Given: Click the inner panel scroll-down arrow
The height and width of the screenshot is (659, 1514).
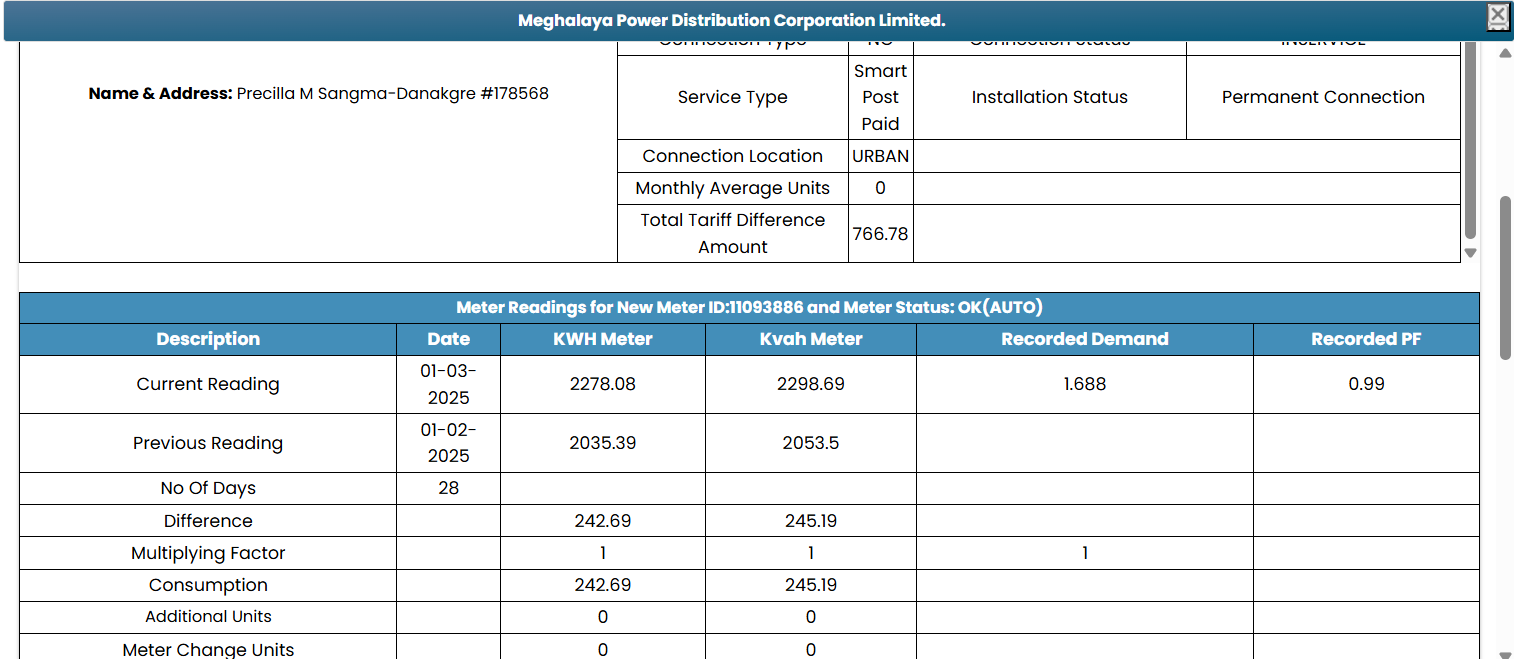Looking at the screenshot, I should (x=1470, y=253).
